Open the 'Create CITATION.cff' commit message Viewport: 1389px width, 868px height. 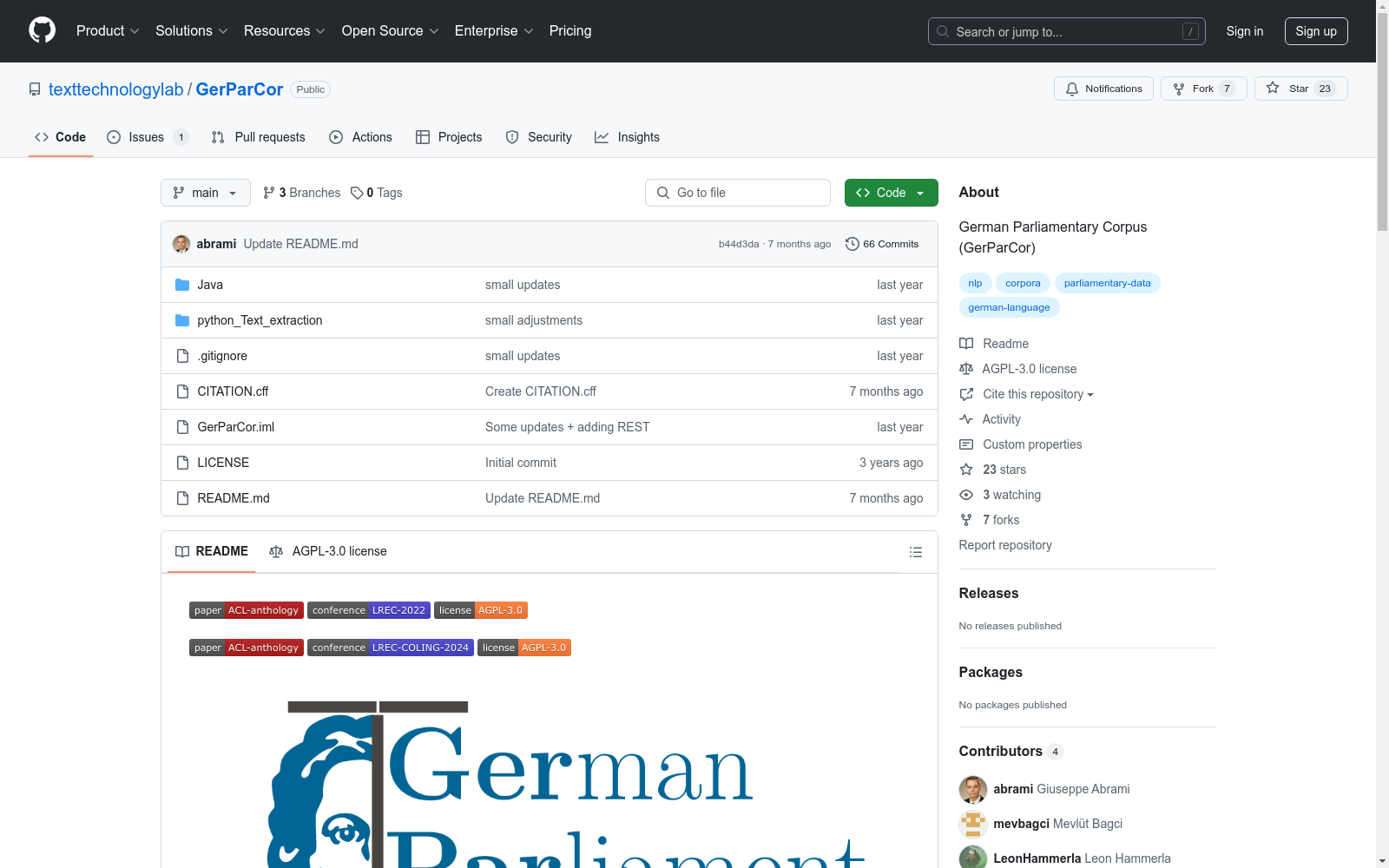coord(541,391)
